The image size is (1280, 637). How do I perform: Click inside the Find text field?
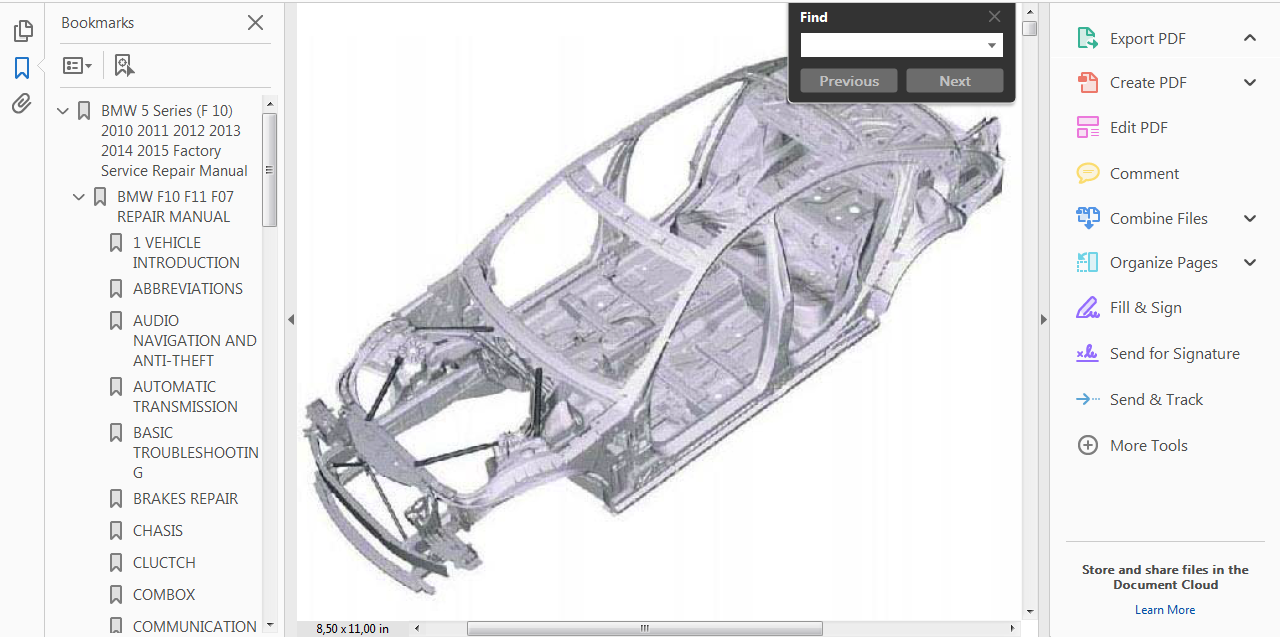tap(893, 45)
